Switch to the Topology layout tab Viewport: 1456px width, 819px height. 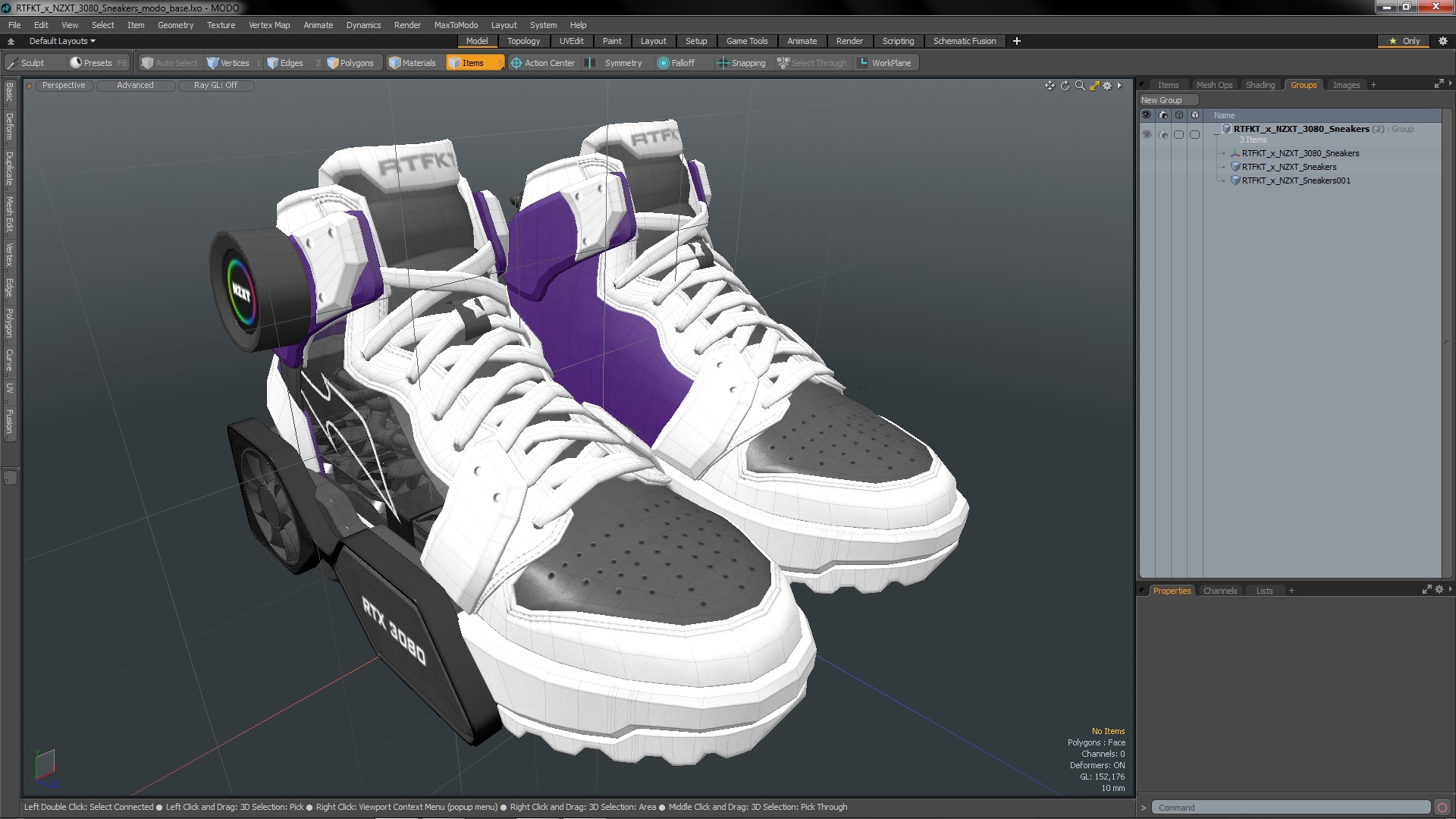(523, 41)
